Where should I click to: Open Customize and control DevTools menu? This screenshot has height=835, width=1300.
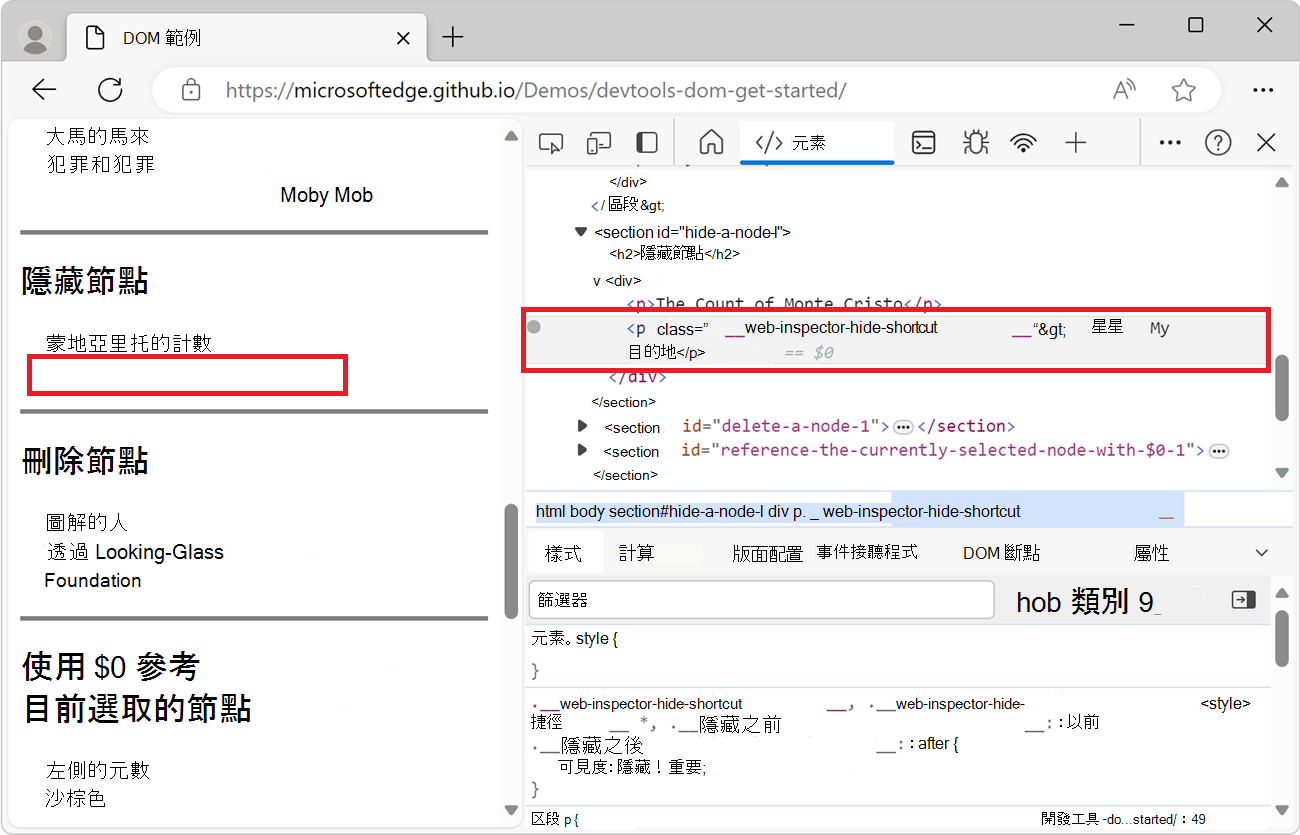1170,143
